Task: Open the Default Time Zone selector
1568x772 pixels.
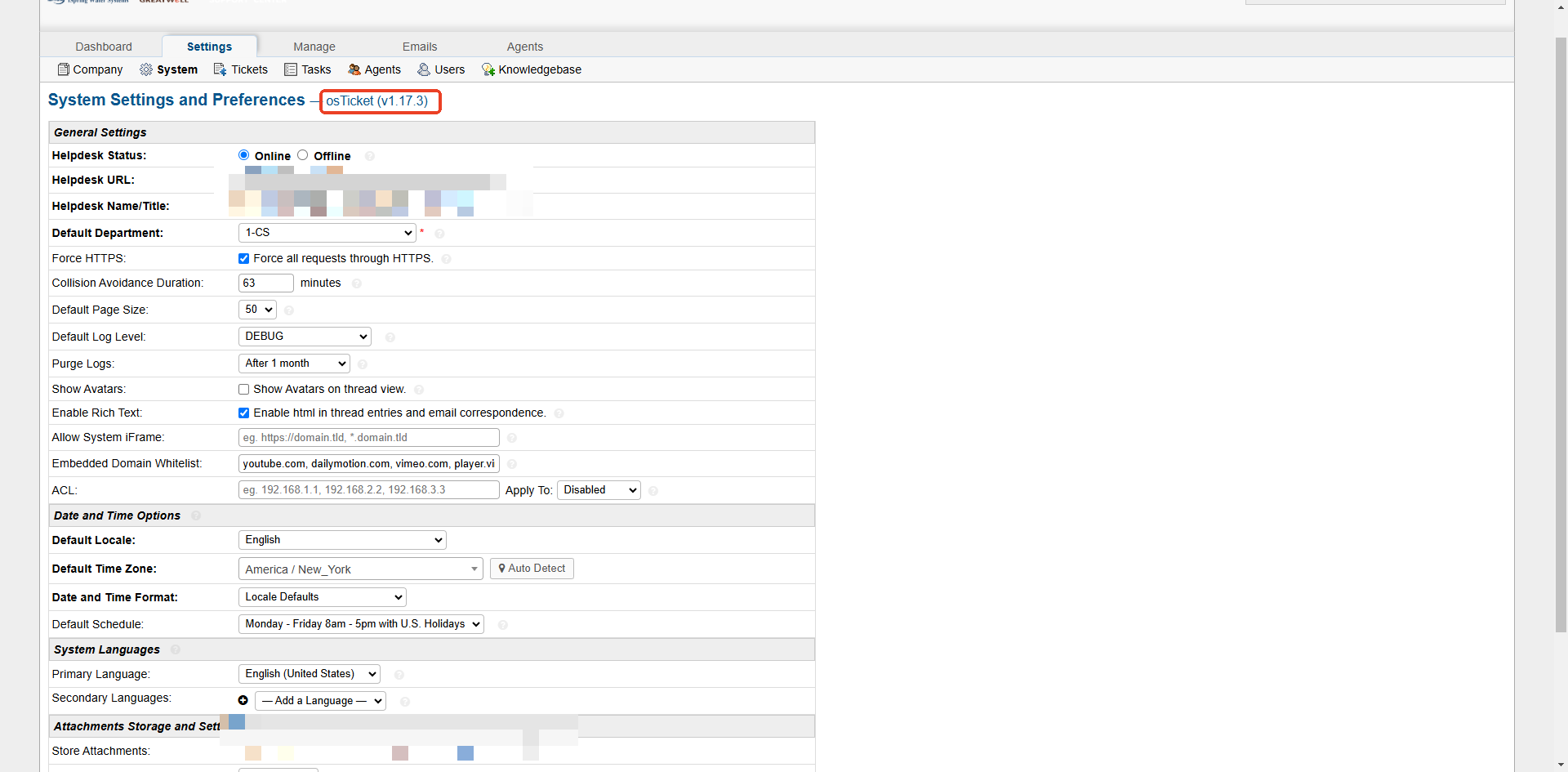Action: click(x=360, y=569)
